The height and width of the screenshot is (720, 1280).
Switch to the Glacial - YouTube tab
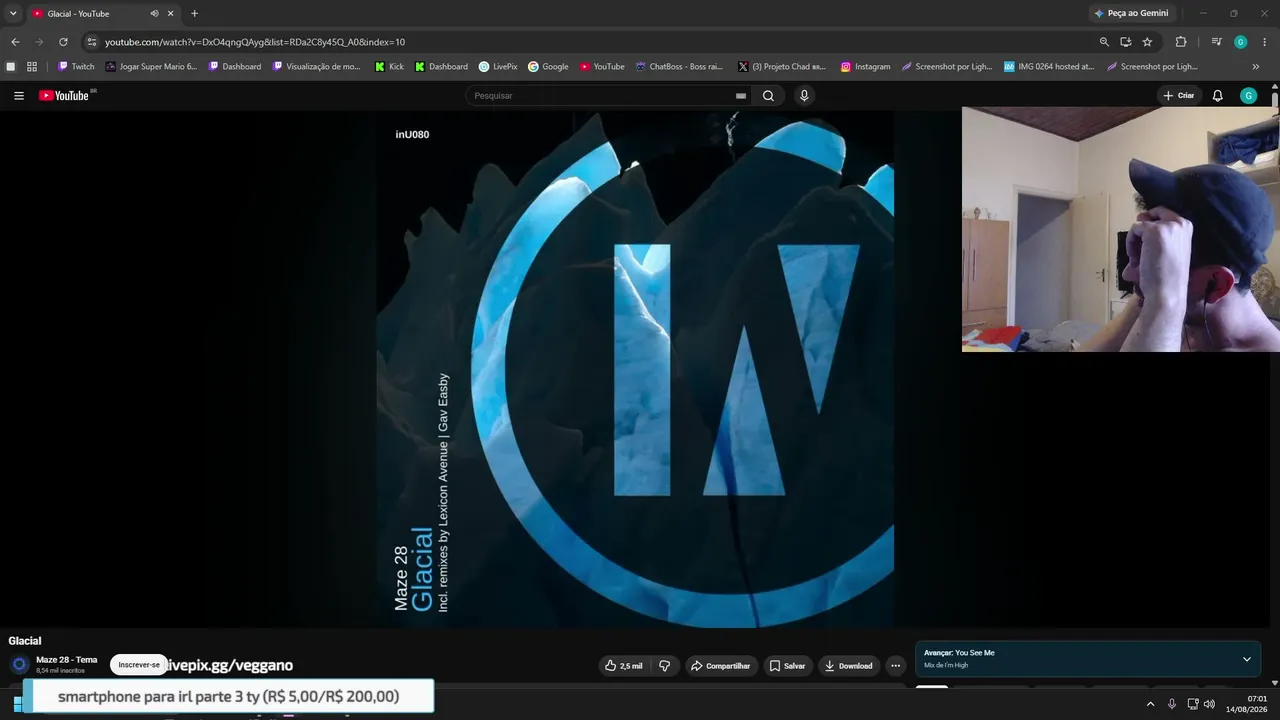102,14
